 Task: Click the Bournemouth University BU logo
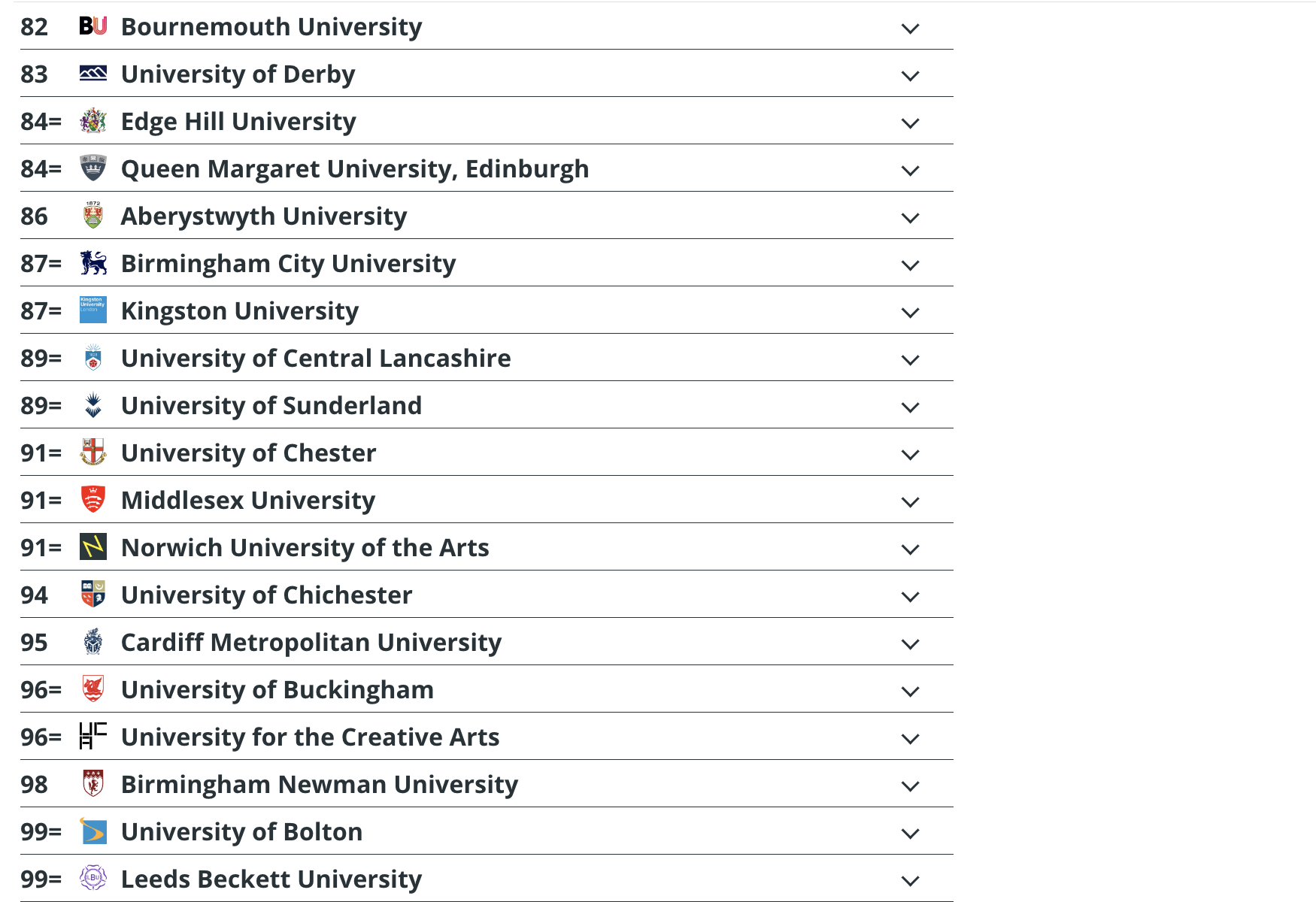93,26
